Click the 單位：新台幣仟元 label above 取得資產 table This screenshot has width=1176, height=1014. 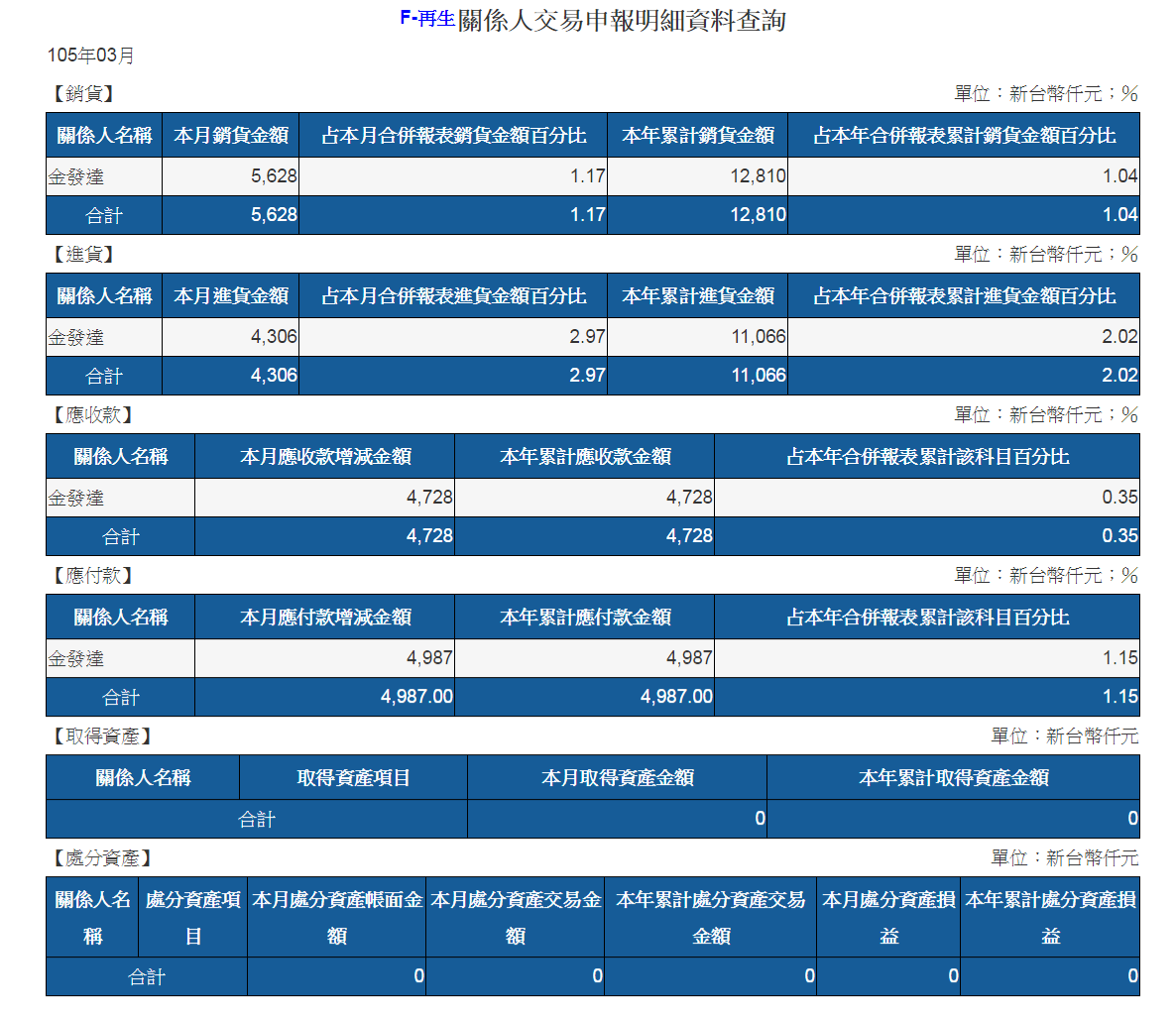(x=1065, y=736)
